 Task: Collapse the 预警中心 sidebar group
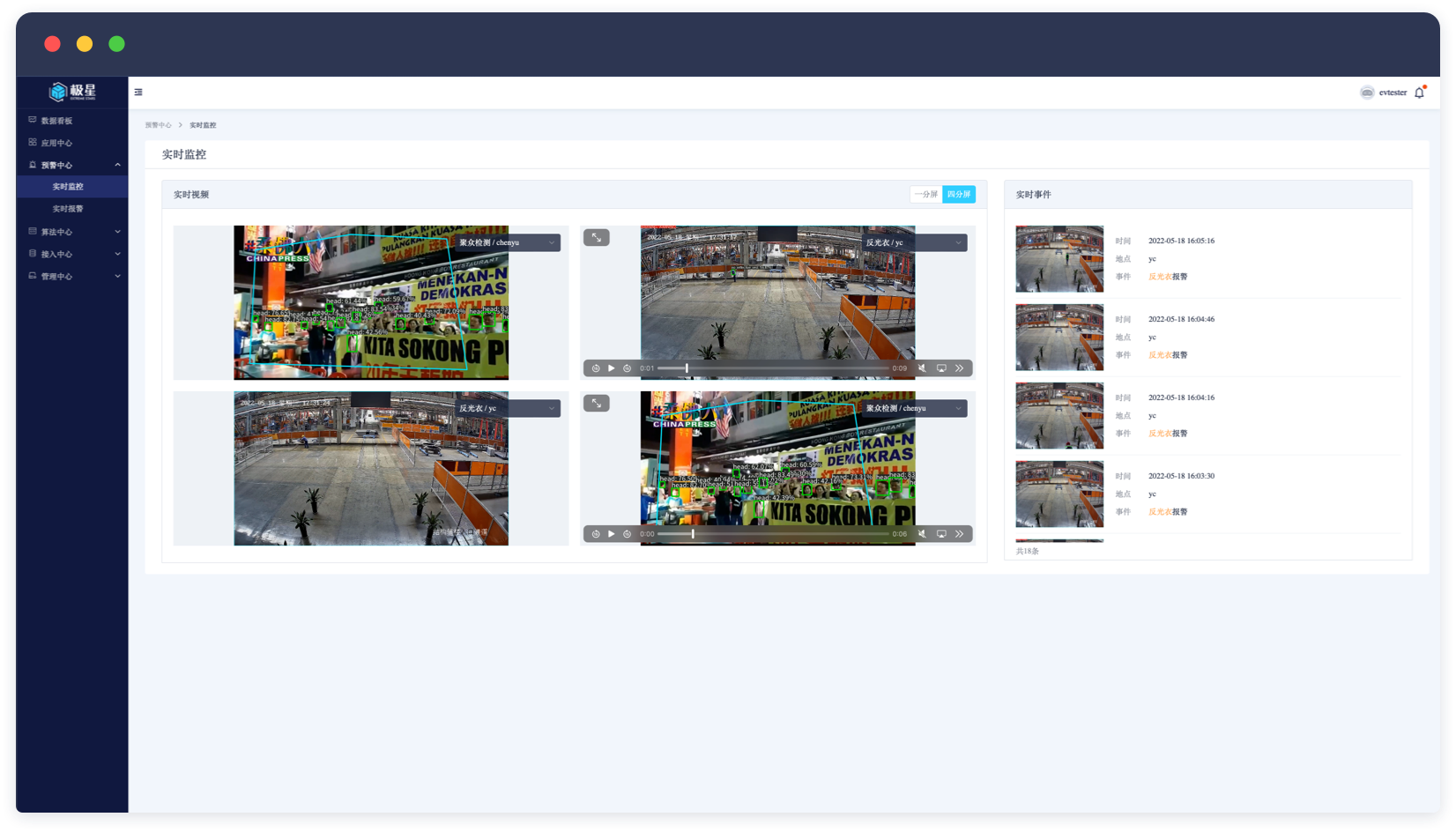pos(72,165)
